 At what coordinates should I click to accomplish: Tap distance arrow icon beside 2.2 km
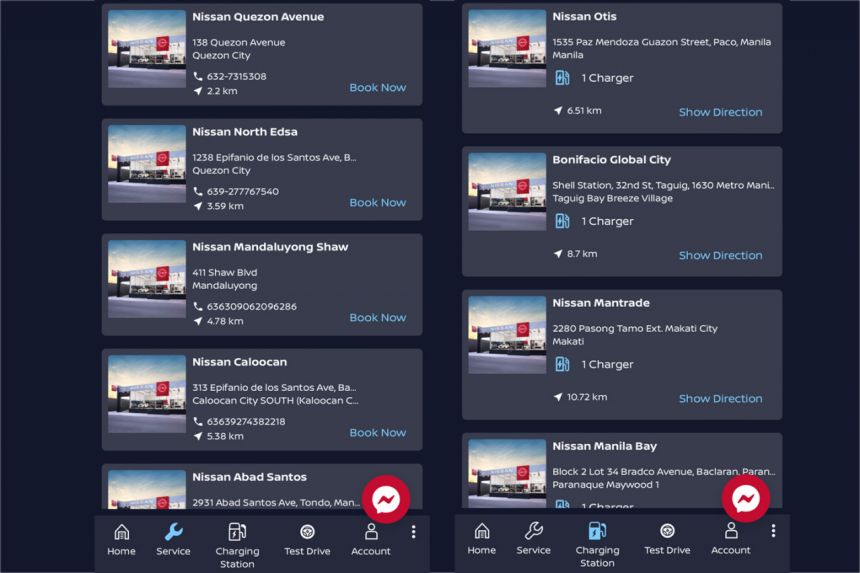tap(198, 91)
